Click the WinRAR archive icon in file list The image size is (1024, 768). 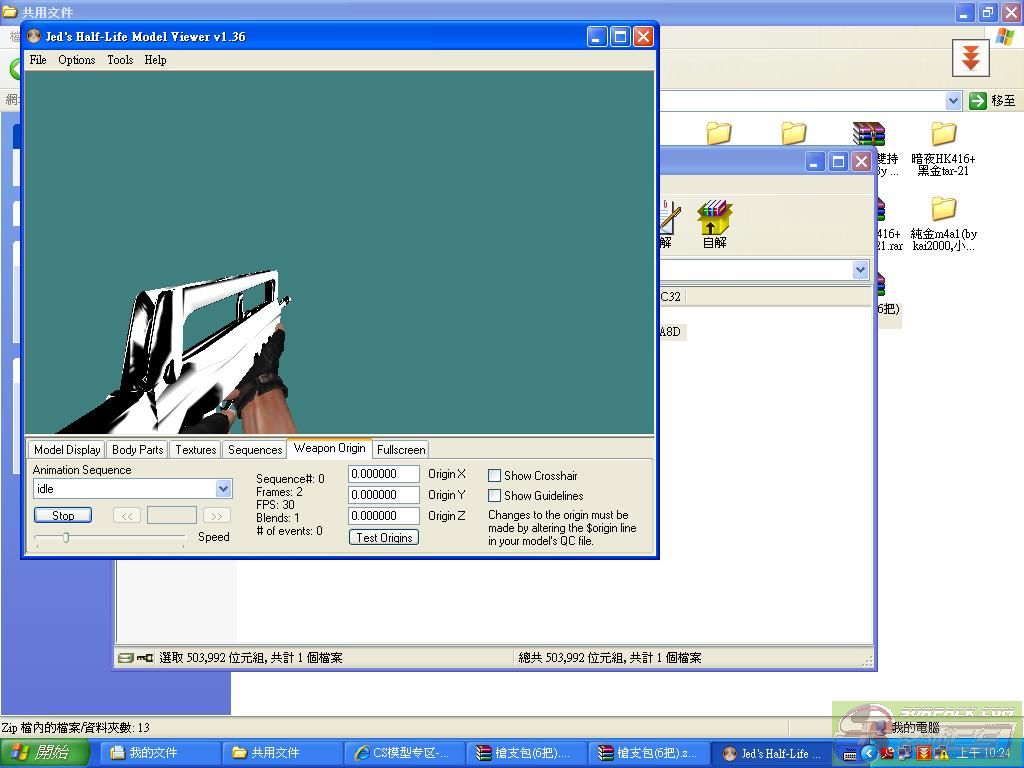(868, 134)
